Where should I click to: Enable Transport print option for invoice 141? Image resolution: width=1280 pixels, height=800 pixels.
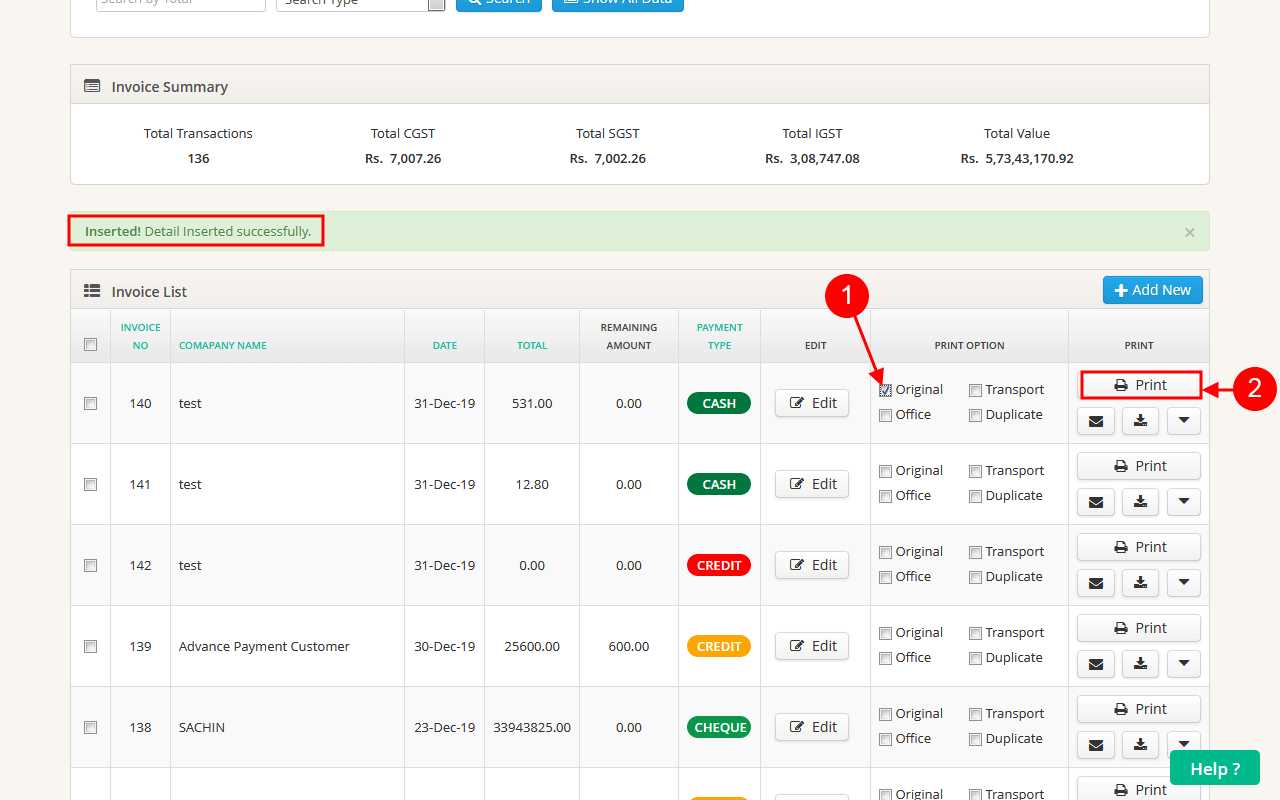point(975,471)
